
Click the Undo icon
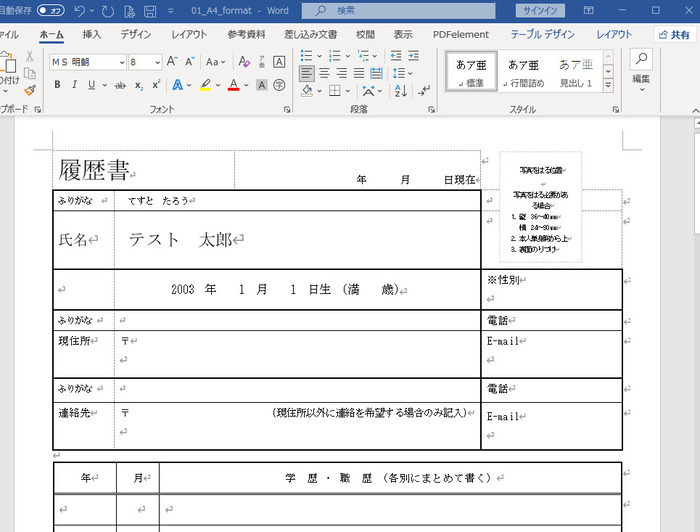pos(79,11)
